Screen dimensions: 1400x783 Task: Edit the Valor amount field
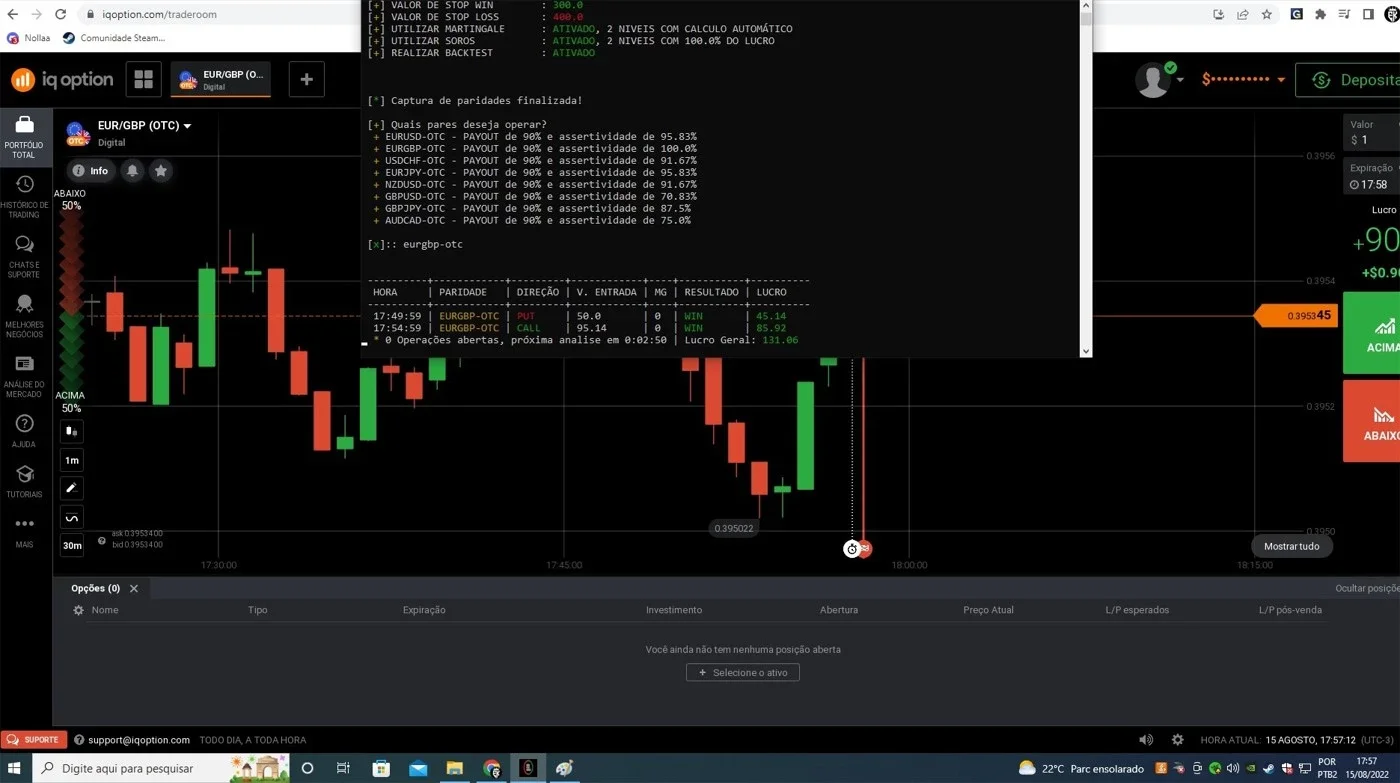click(1371, 133)
